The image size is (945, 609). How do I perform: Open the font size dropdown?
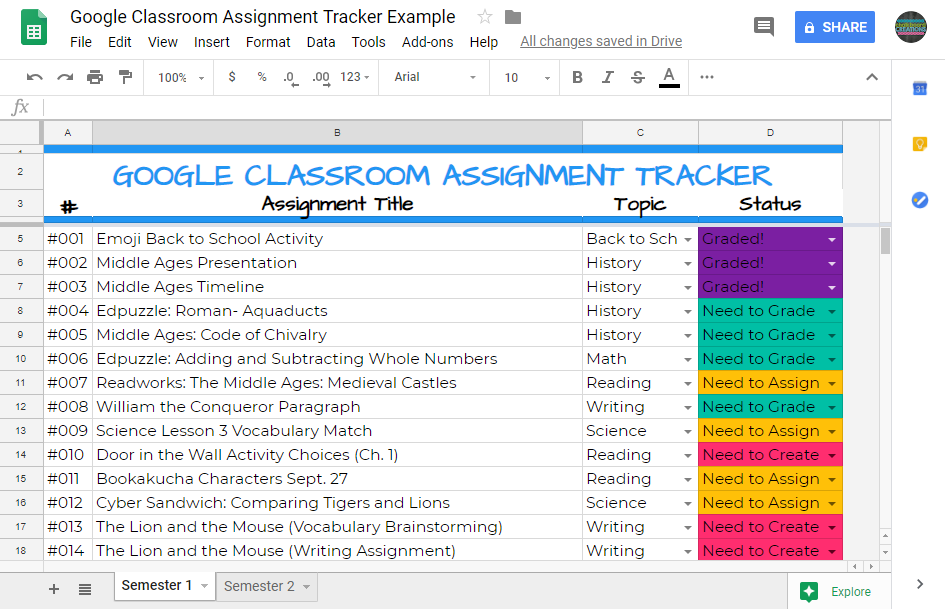[527, 78]
